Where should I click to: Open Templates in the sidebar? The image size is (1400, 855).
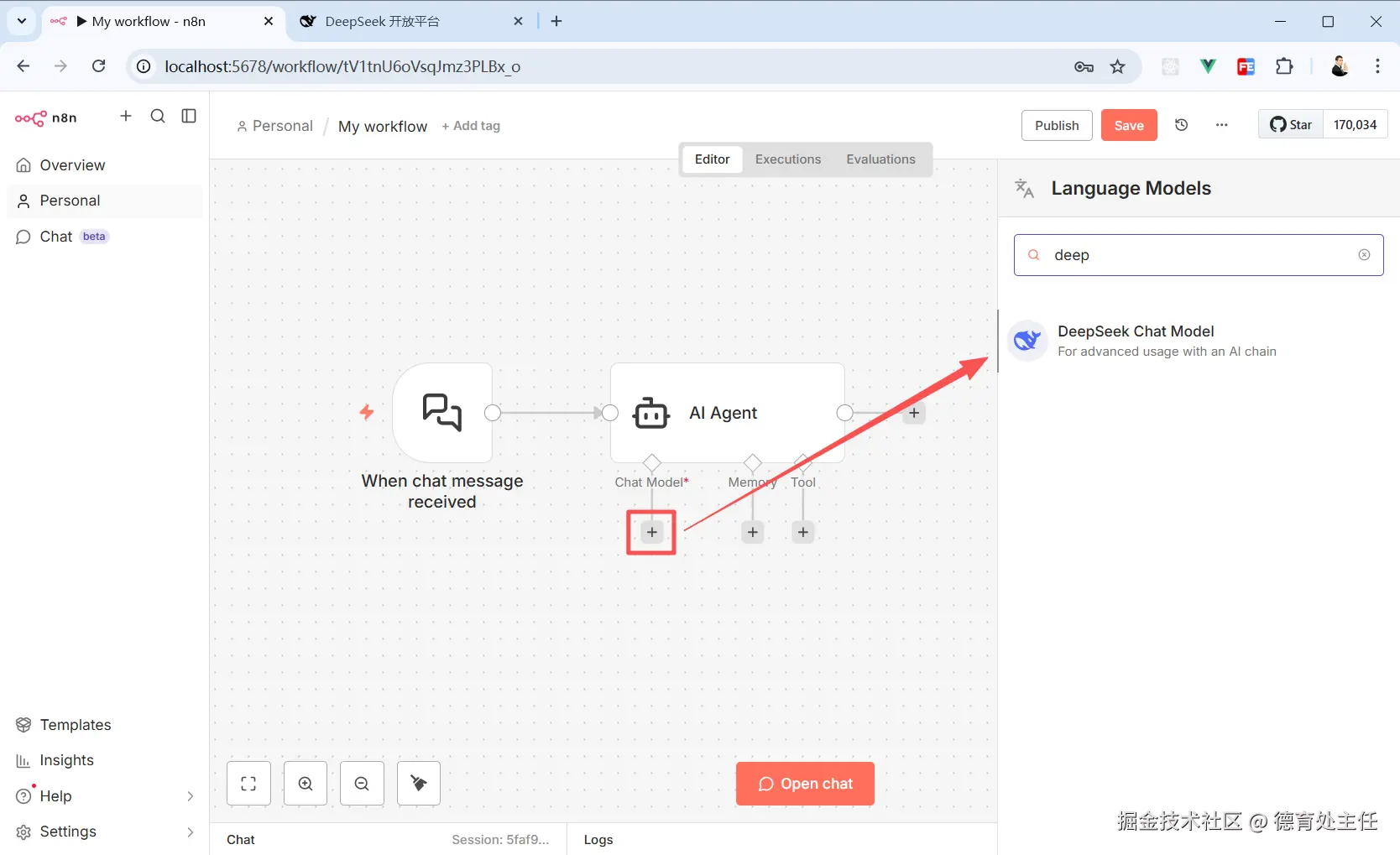pyautogui.click(x=105, y=725)
